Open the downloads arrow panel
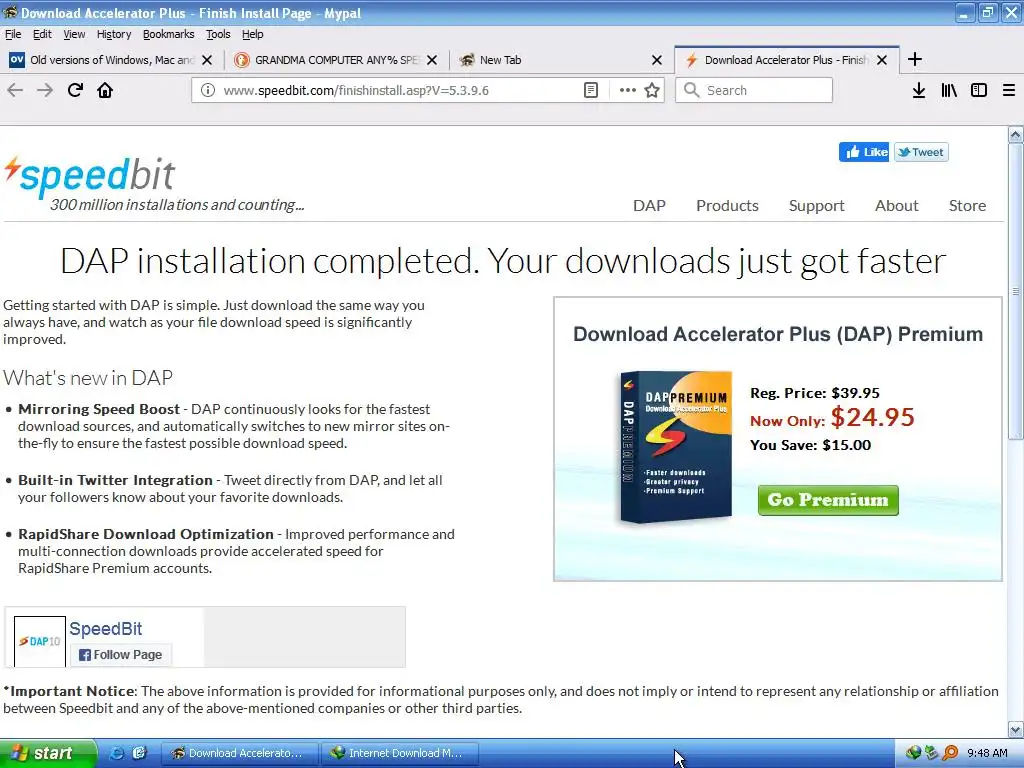Screen dimensions: 1024x768 [x=919, y=90]
